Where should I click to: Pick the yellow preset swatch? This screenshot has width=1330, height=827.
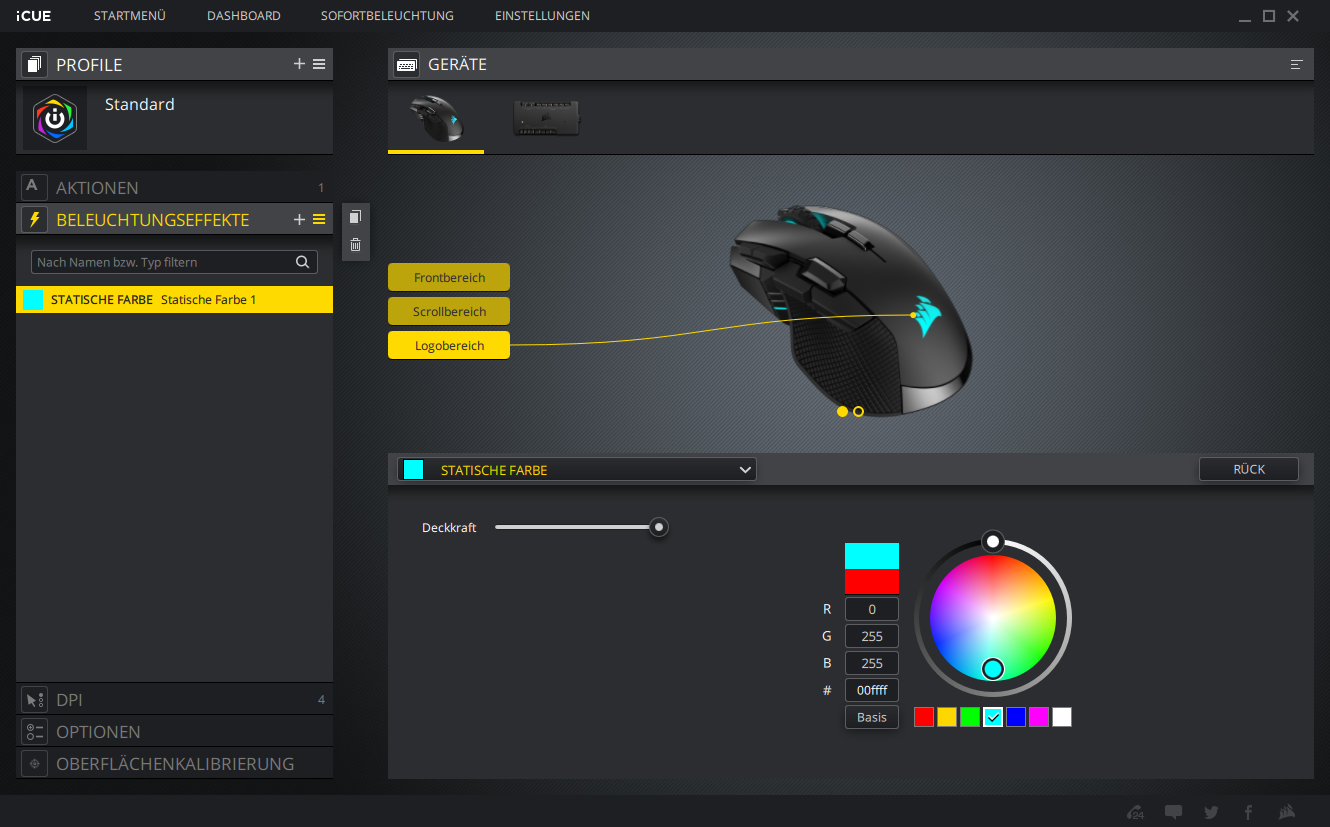tap(947, 717)
